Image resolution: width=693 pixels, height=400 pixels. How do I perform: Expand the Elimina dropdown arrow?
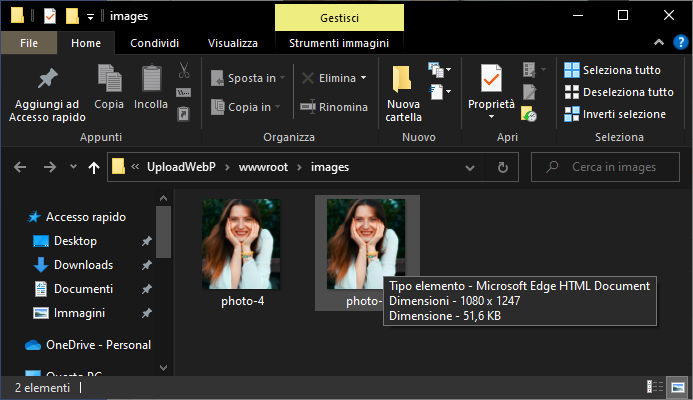click(364, 78)
